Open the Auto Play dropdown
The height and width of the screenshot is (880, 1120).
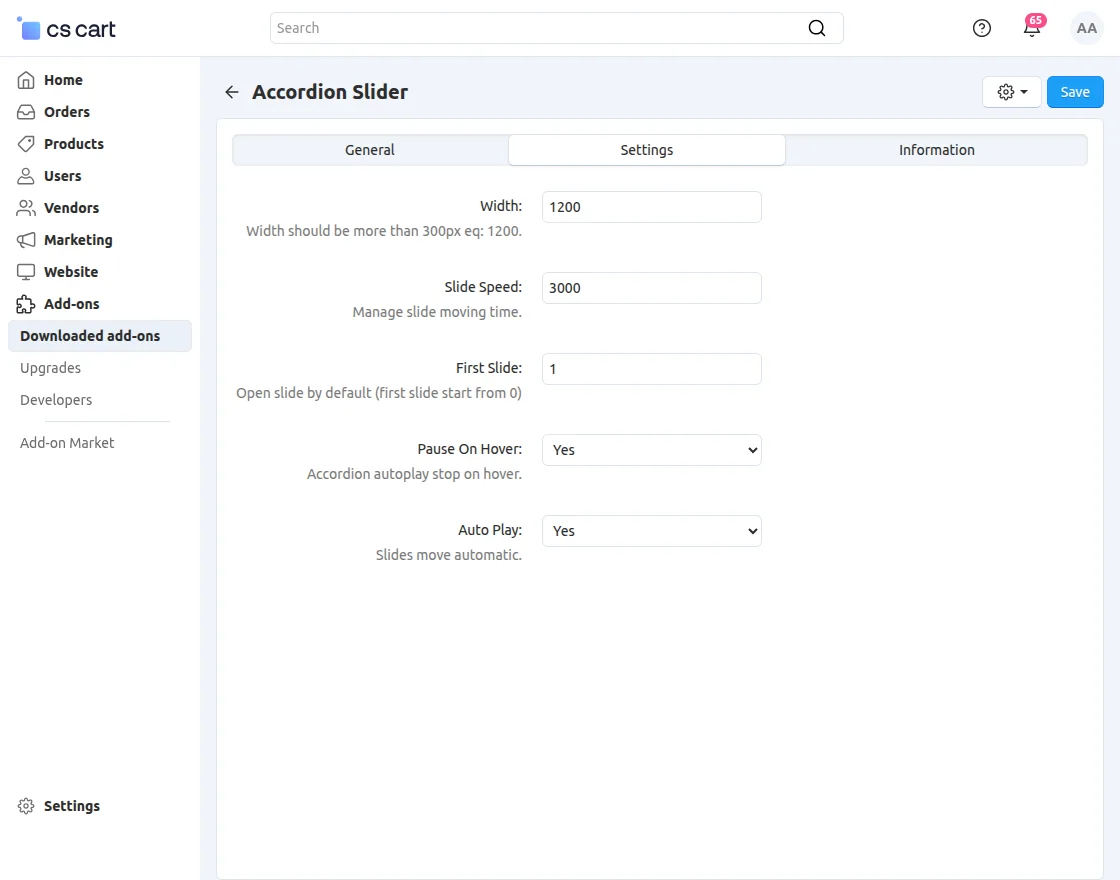(651, 530)
